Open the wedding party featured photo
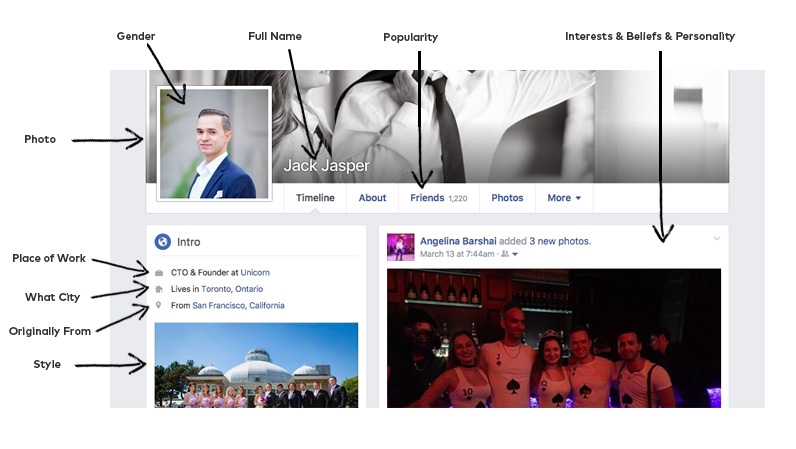The width and height of the screenshot is (796, 449). pyautogui.click(x=256, y=365)
